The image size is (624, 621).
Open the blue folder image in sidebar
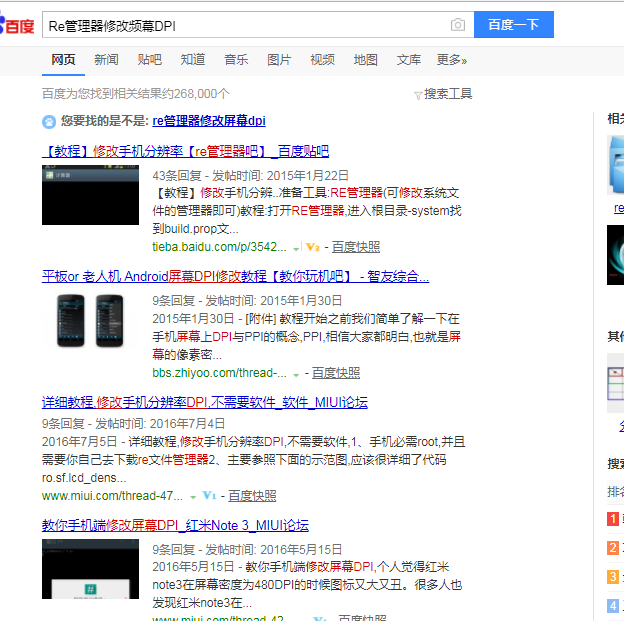pos(616,165)
